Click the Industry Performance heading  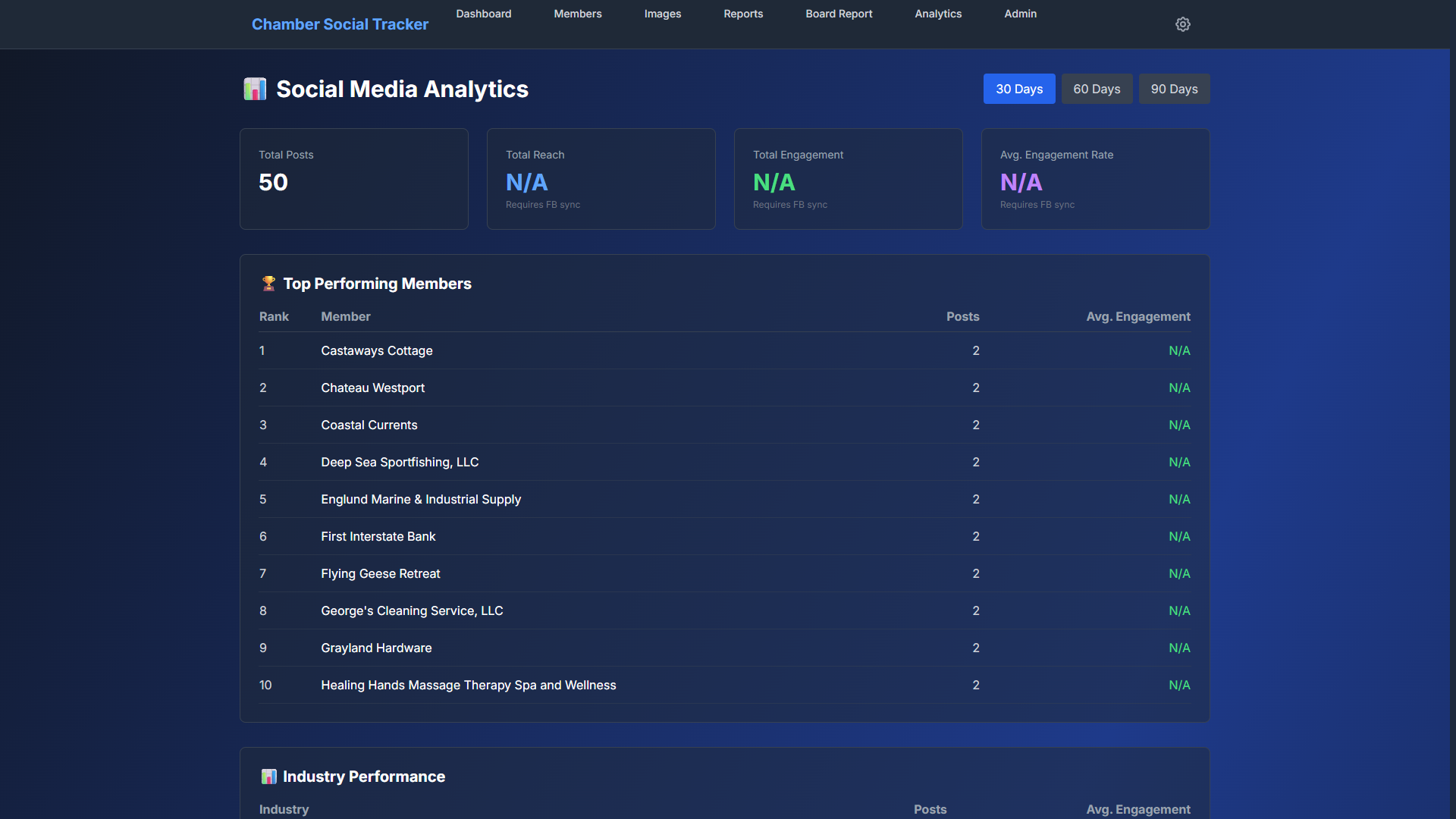pos(364,777)
